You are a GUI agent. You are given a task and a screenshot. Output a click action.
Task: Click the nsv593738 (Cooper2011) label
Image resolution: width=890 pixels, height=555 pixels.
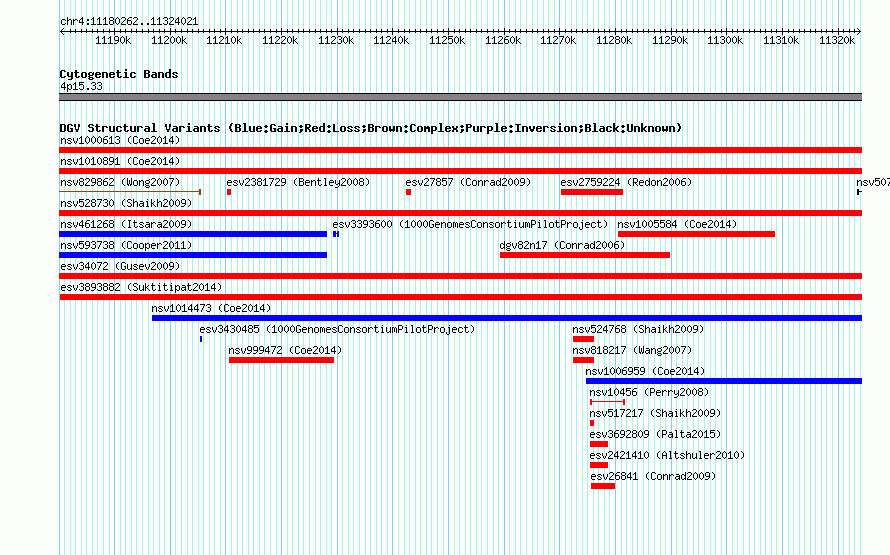[x=126, y=245]
